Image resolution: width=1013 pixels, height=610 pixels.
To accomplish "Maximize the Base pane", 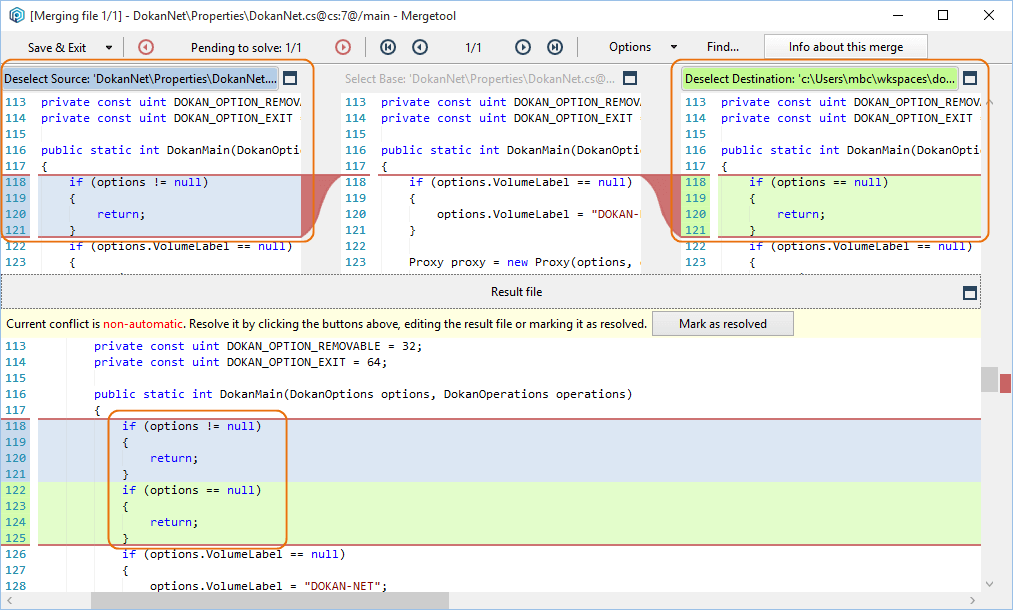I will coord(630,78).
